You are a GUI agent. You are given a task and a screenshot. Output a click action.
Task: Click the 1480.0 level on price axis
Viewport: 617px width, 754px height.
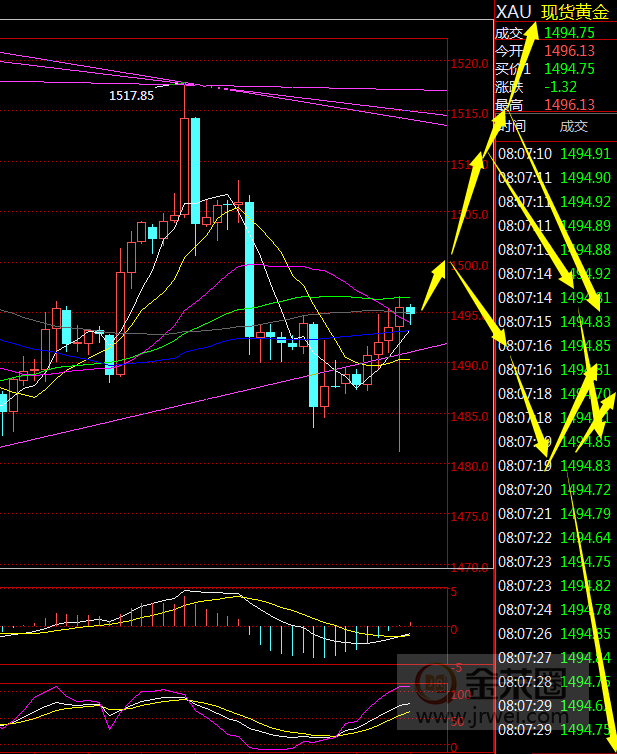tap(468, 466)
